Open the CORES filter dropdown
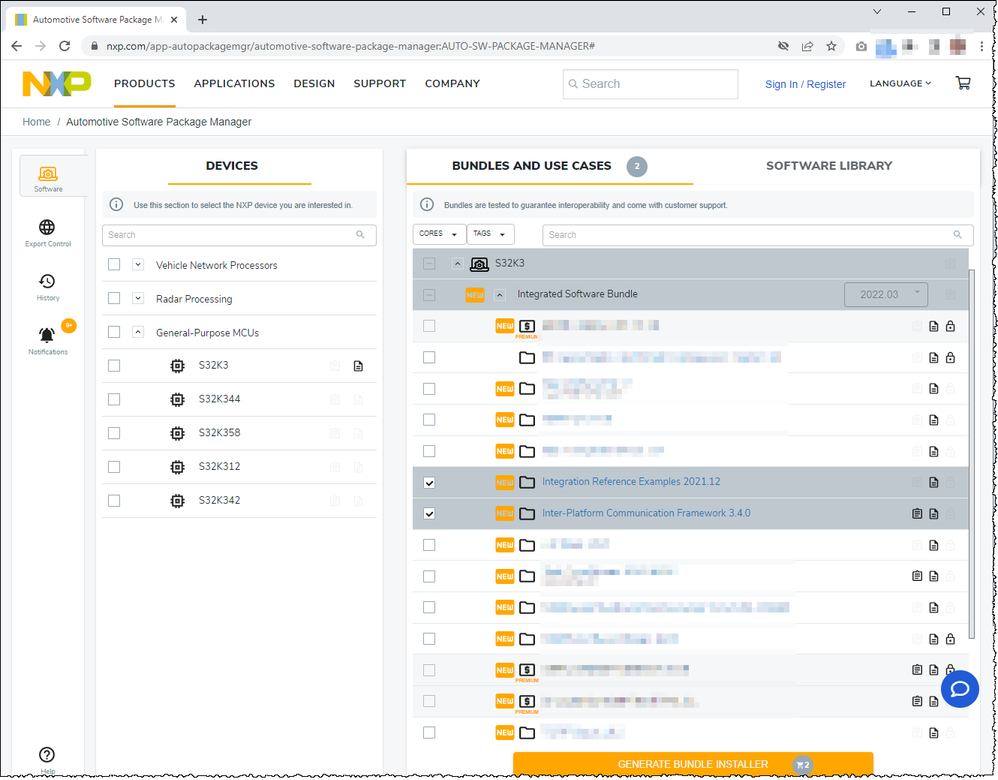Viewport: 998px width, 780px height. [x=439, y=234]
